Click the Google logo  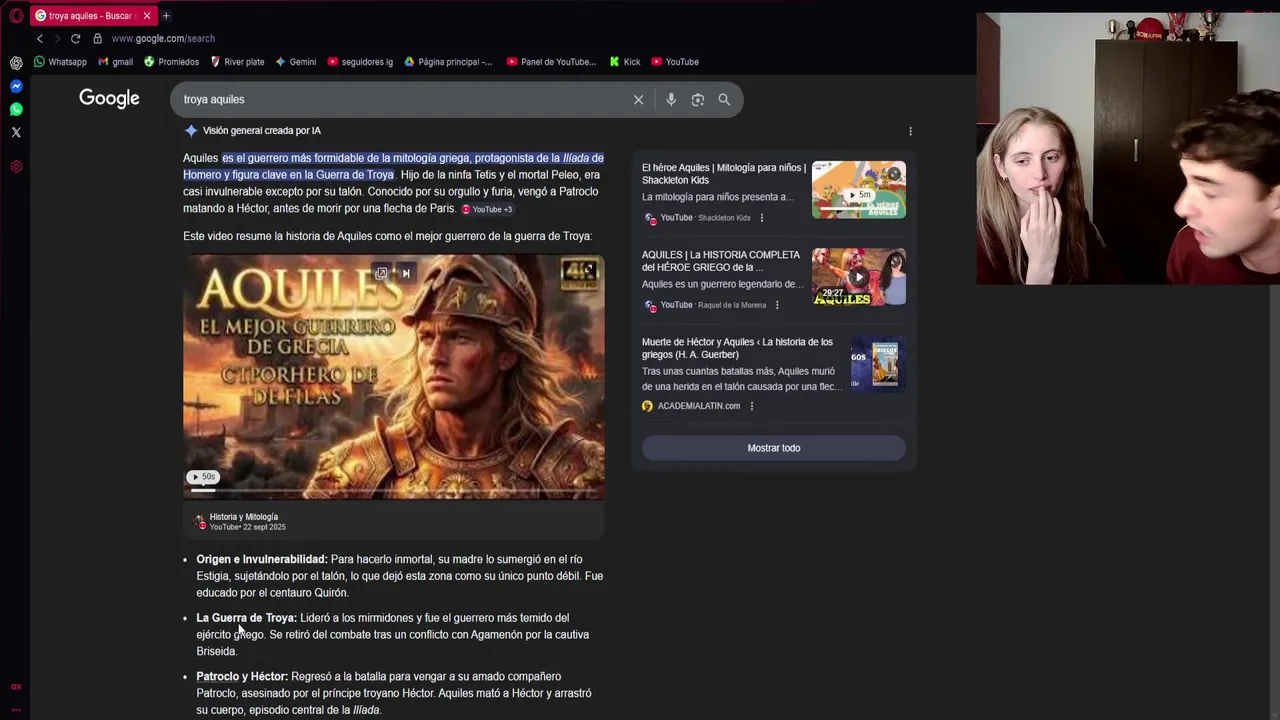110,98
